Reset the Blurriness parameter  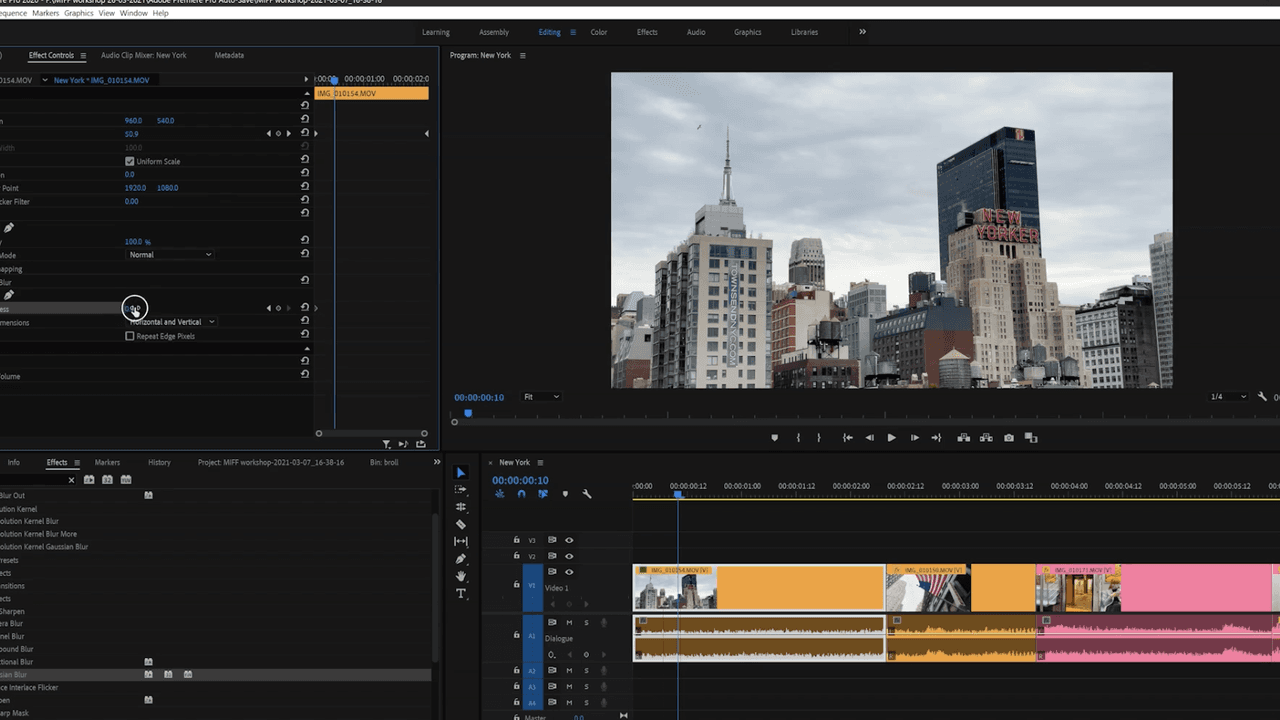[x=305, y=308]
